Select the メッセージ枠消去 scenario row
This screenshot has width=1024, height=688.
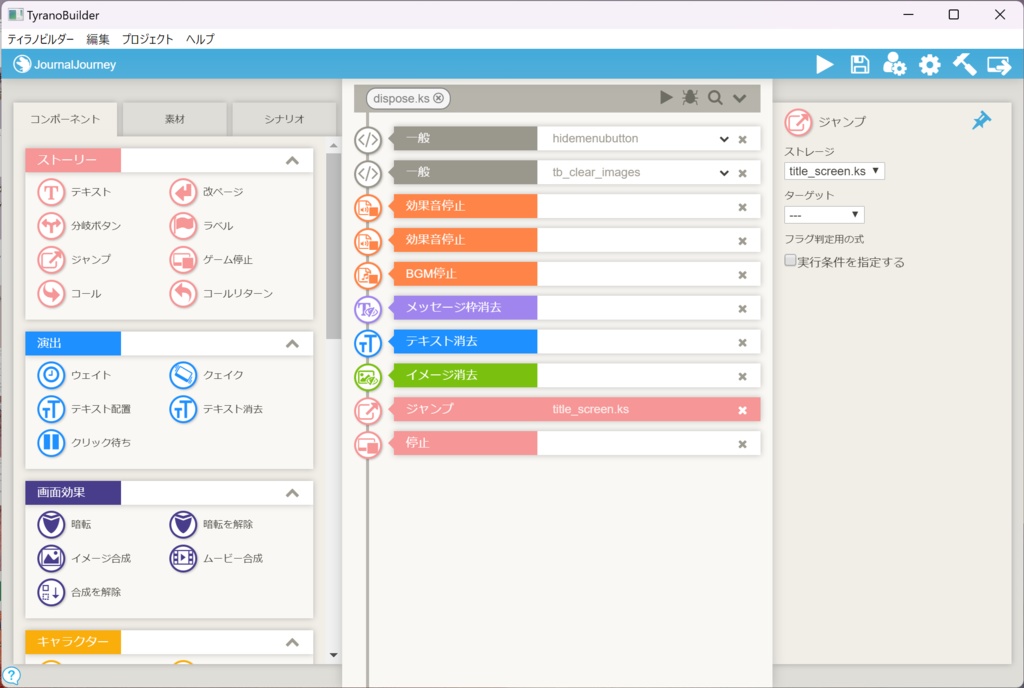pos(577,307)
